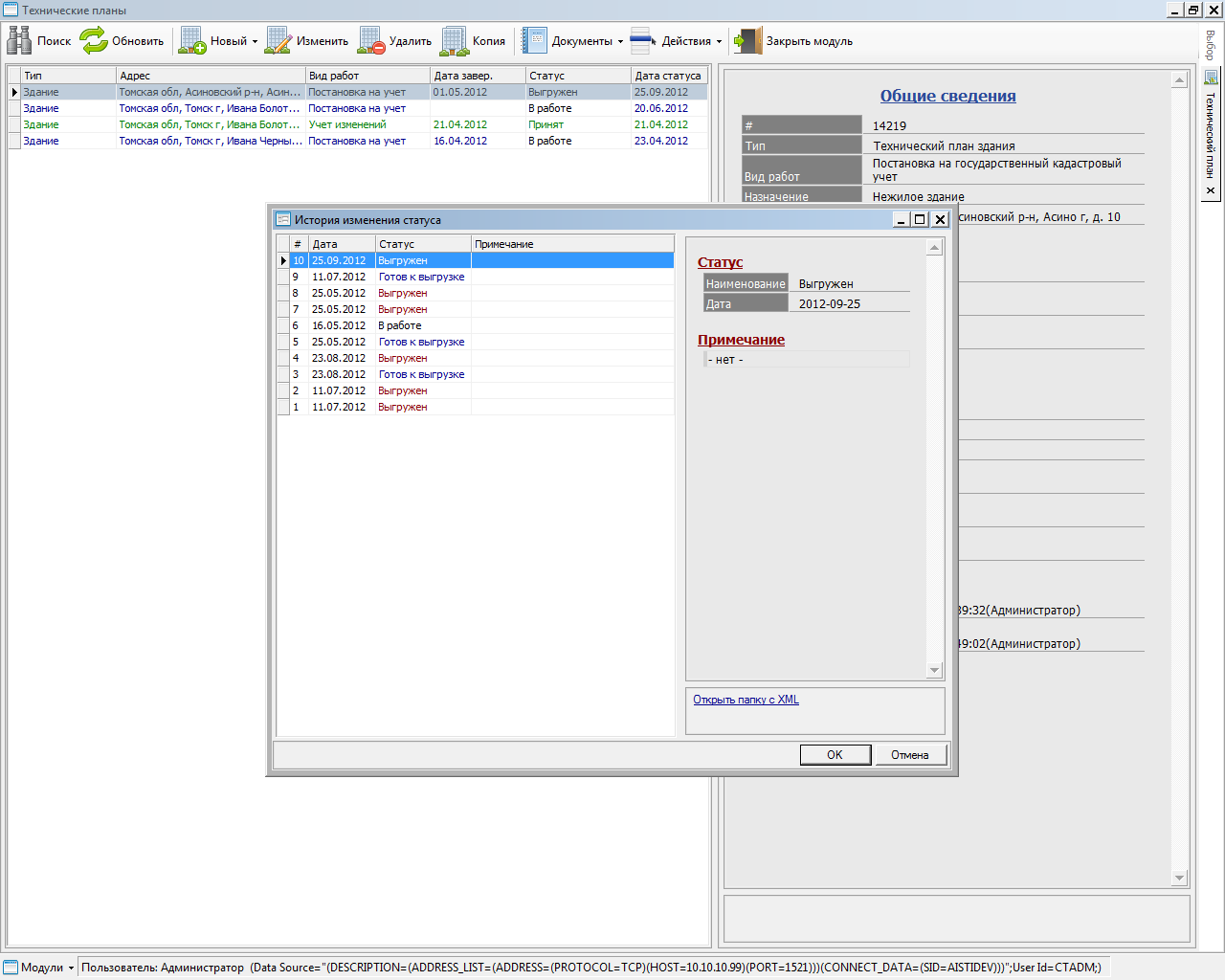This screenshot has height=980, width=1225.
Task: Click the green Refresh (Обновить) arrows icon
Action: pyautogui.click(x=94, y=40)
